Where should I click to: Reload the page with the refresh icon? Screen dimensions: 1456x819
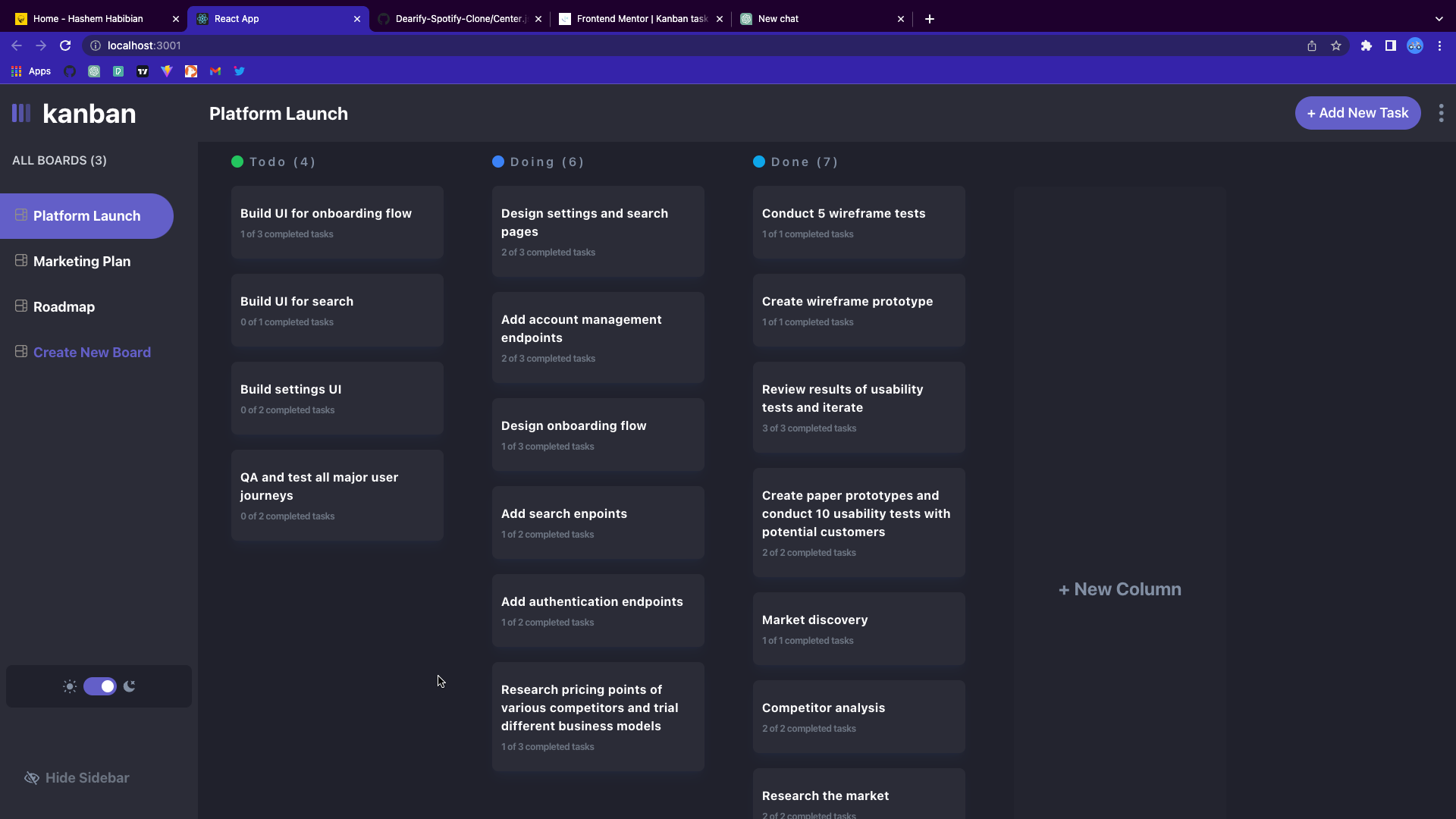[x=65, y=45]
